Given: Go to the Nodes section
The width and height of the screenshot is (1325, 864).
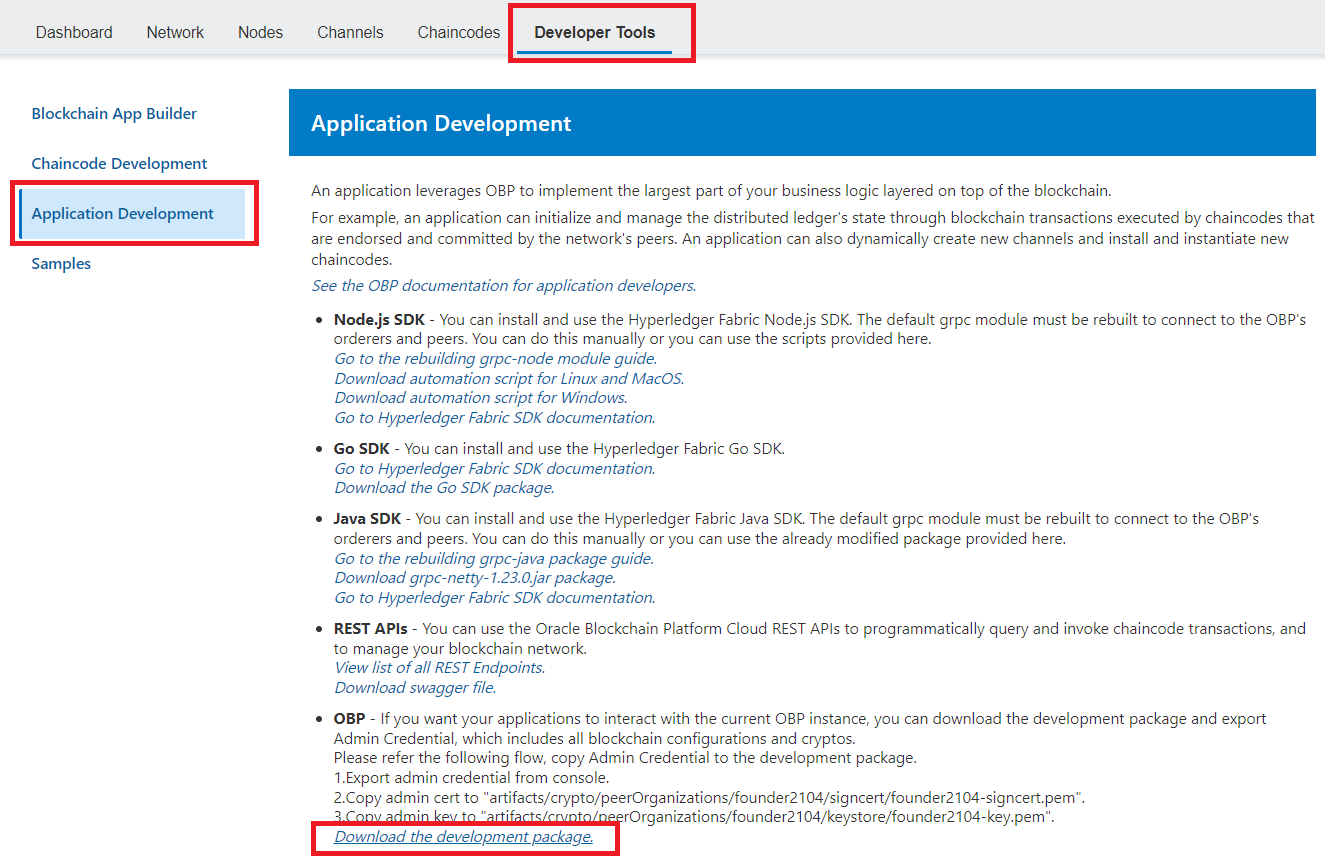Looking at the screenshot, I should pos(260,32).
